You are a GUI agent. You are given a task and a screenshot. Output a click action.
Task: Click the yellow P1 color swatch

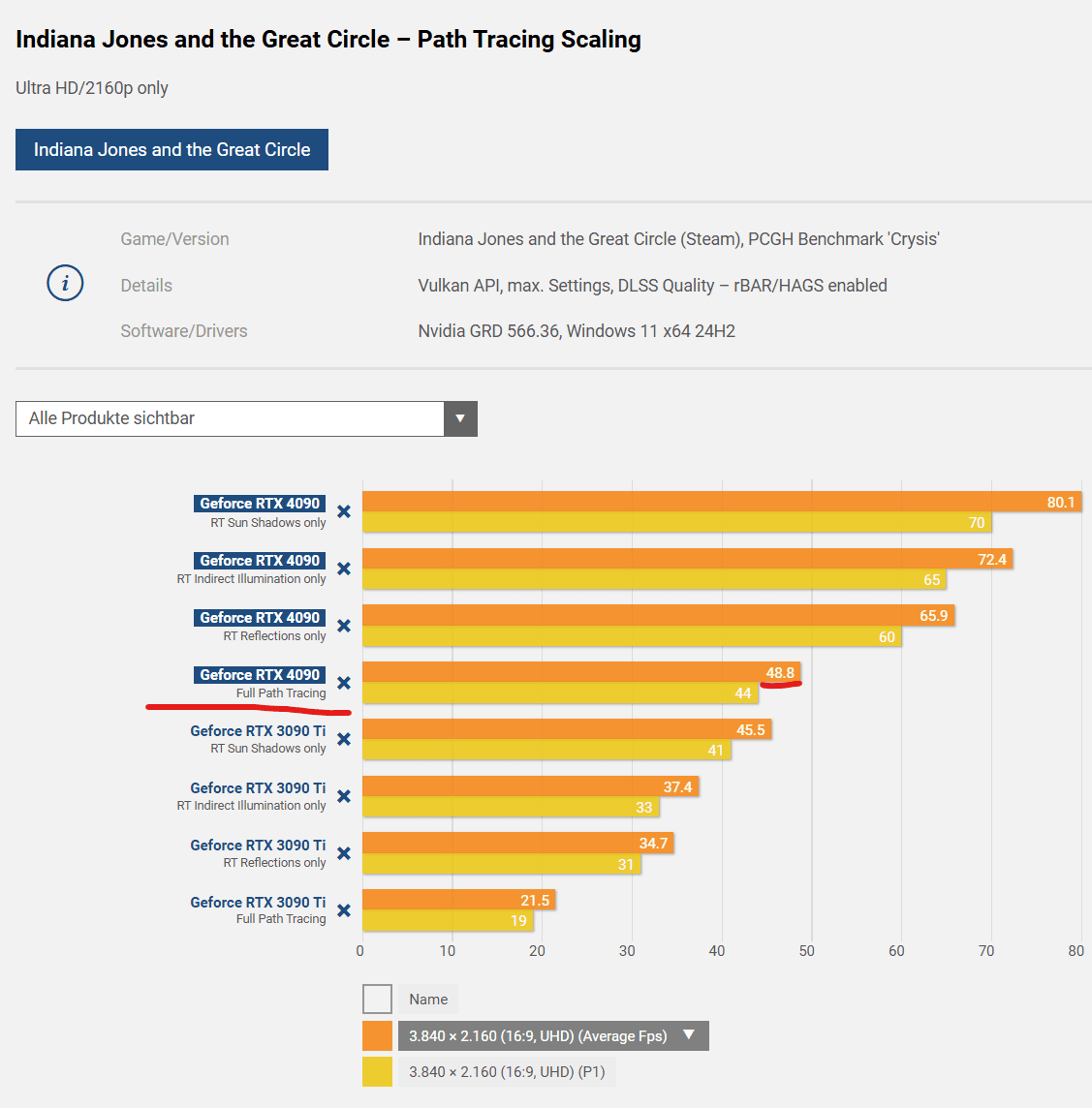click(x=378, y=1072)
